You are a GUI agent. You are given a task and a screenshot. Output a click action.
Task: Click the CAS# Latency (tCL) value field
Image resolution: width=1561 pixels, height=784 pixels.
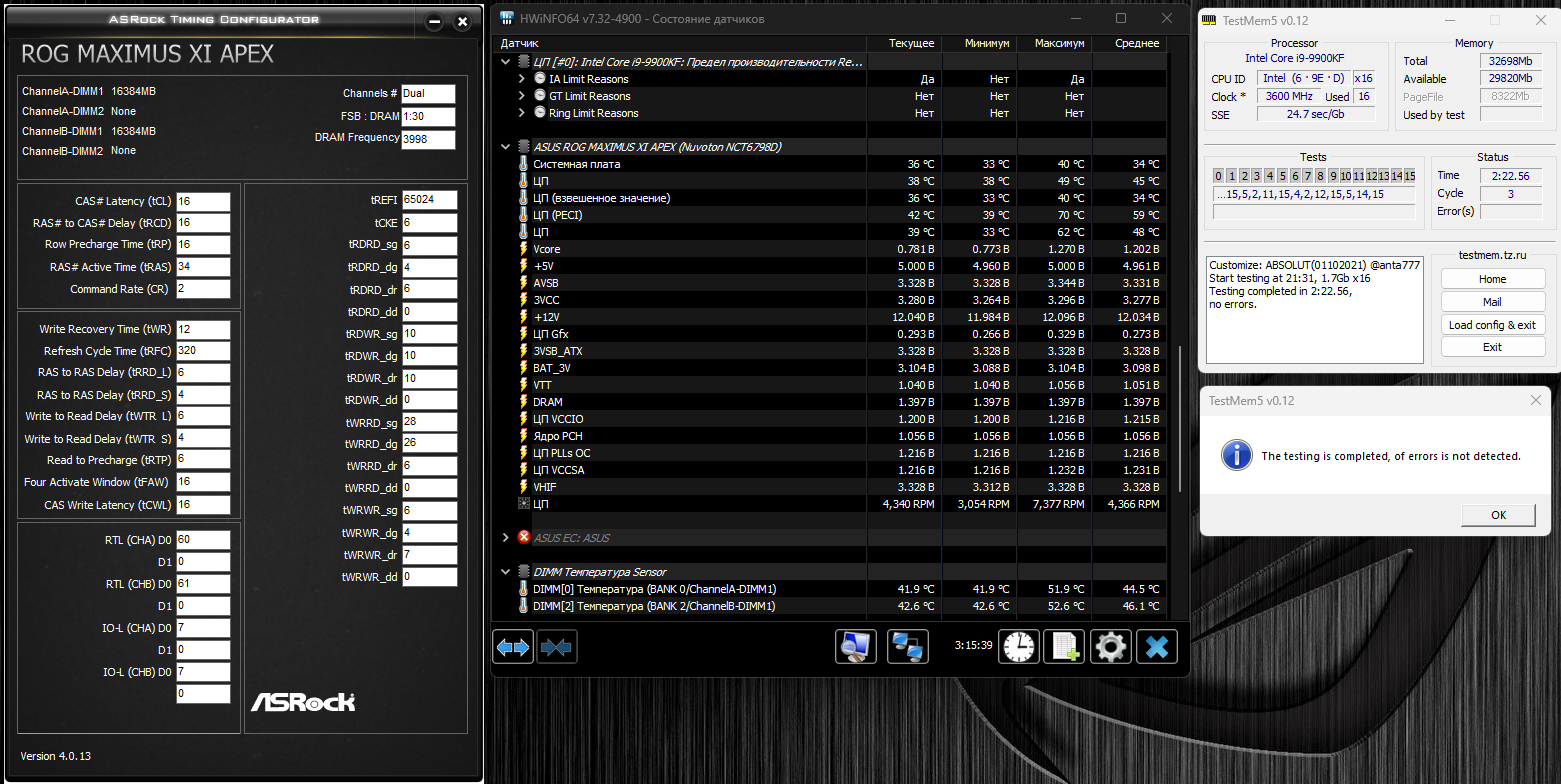coord(203,201)
